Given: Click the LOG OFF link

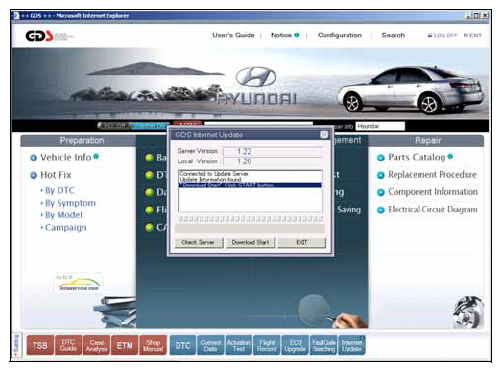Looking at the screenshot, I should click(442, 35).
